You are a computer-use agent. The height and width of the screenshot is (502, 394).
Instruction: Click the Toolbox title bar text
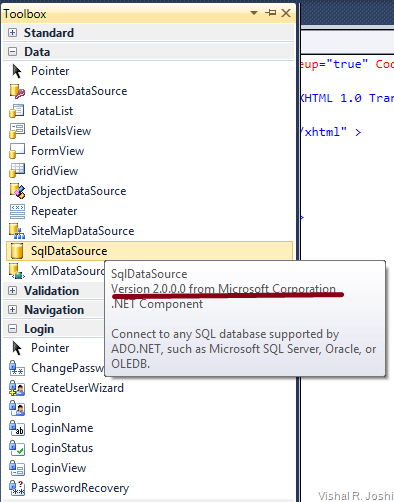click(25, 14)
